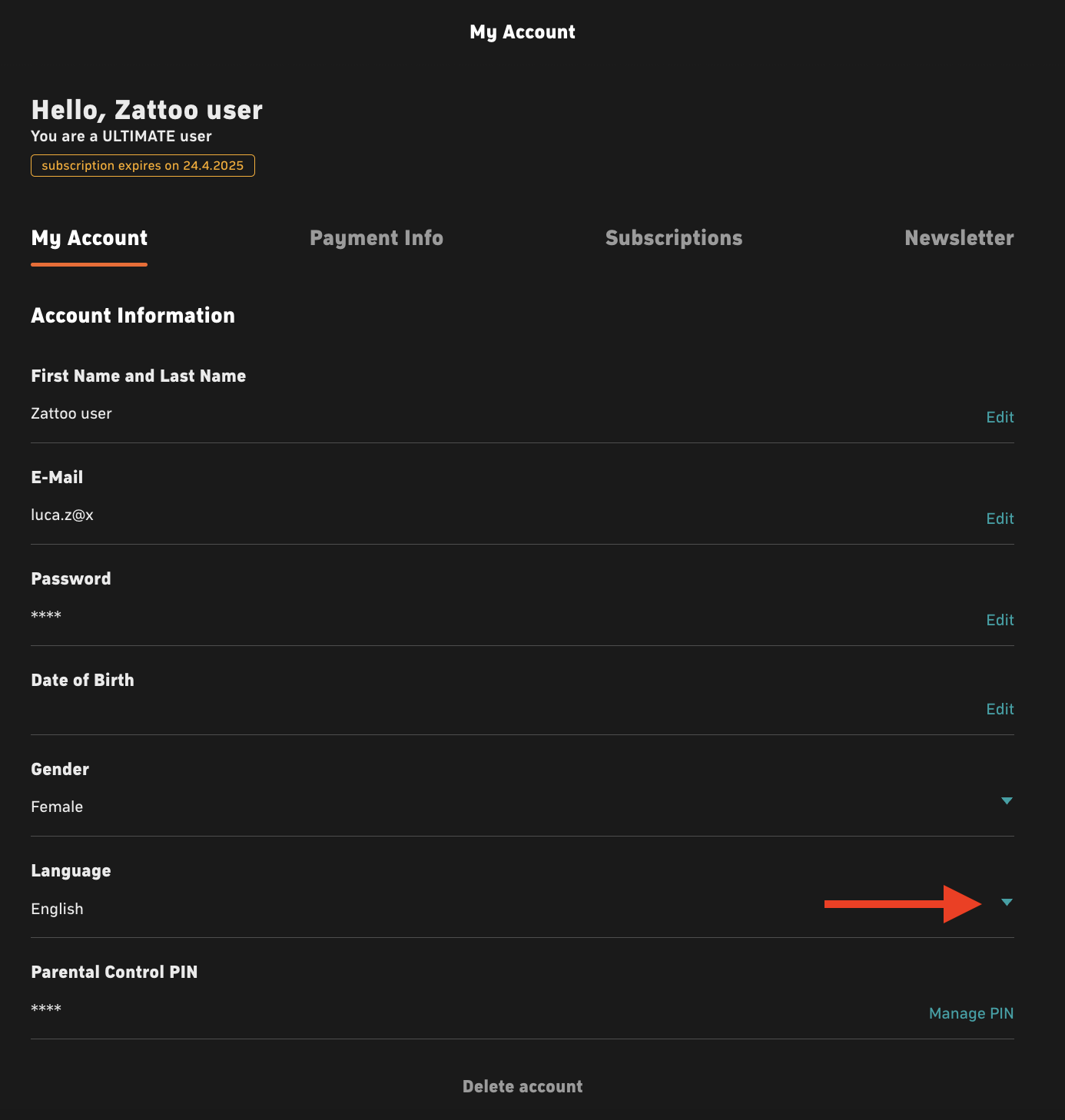
Task: Open the Gender dropdown arrow
Action: (1007, 801)
